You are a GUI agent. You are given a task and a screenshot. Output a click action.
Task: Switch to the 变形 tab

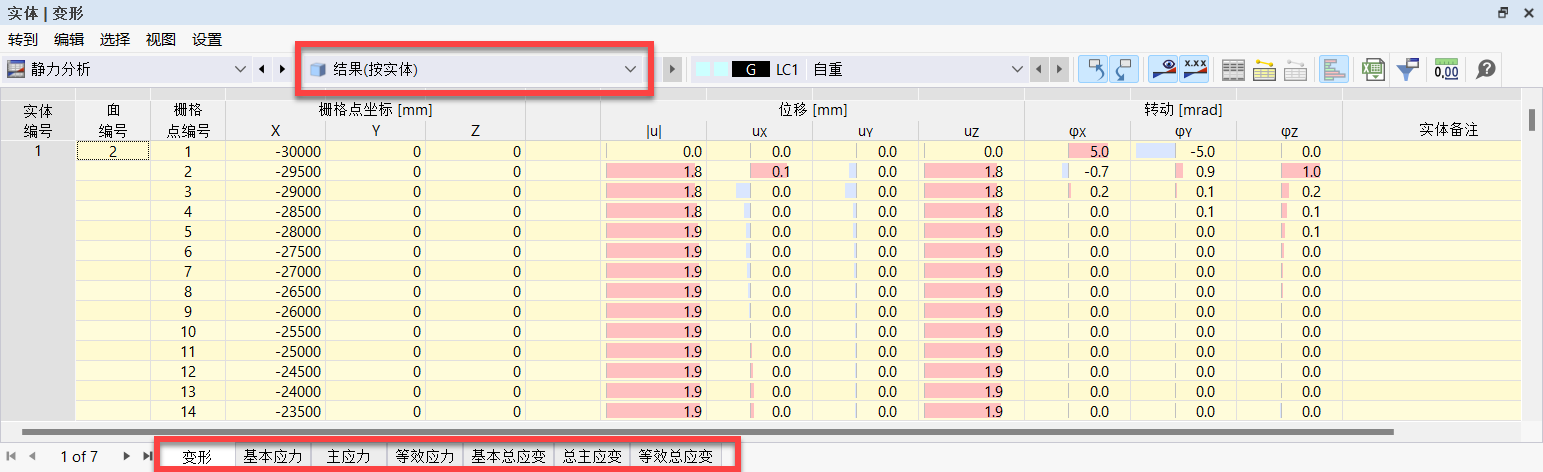click(197, 457)
